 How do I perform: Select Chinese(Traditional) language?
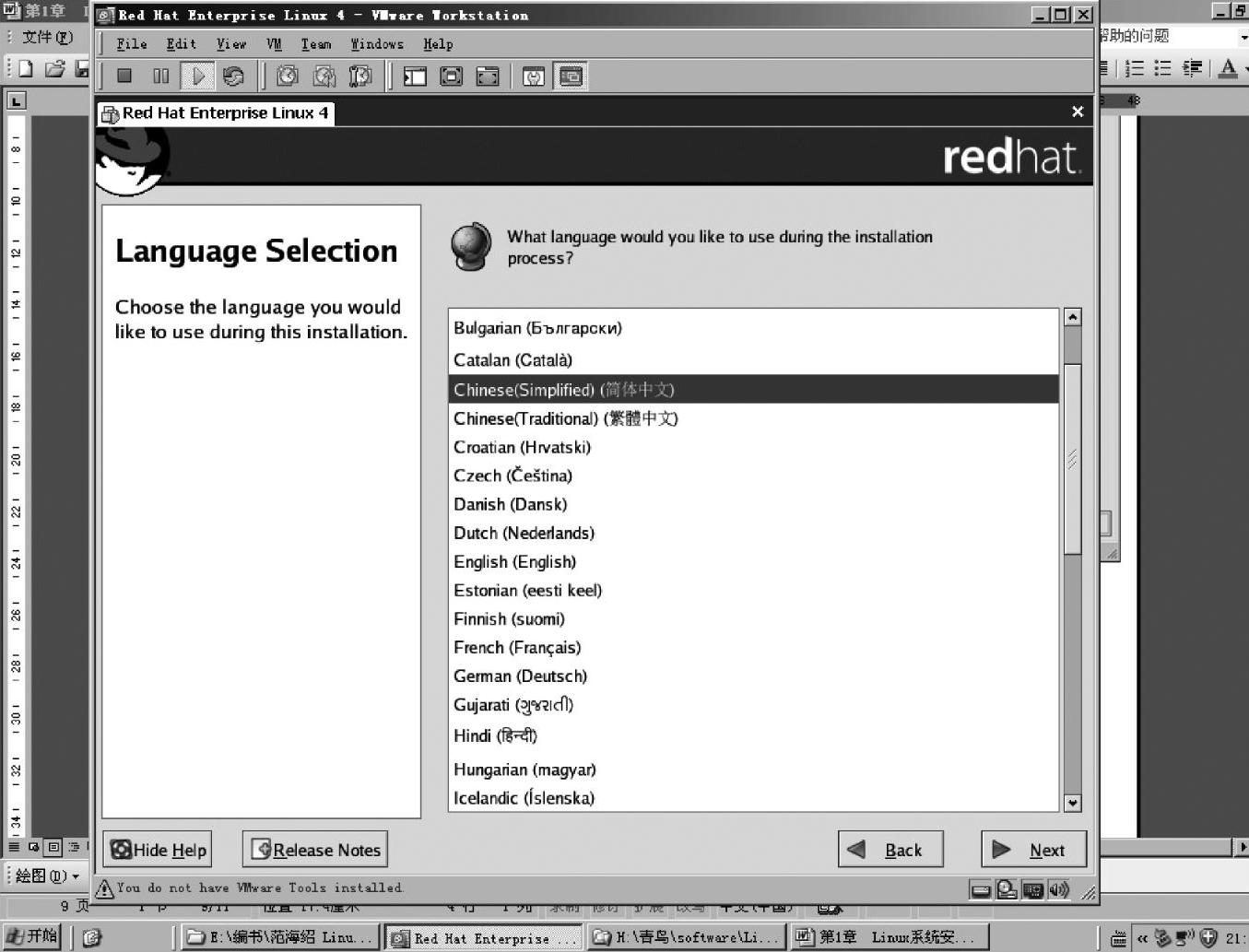pos(753,418)
